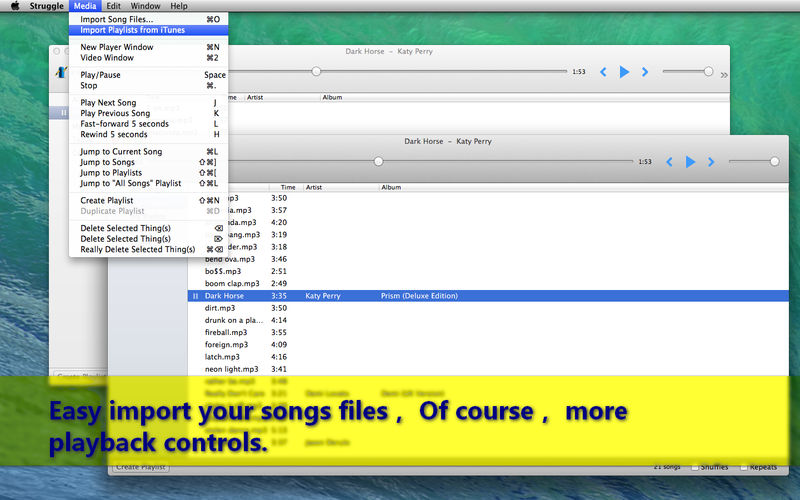Choose Create Playlist menu item
The image size is (800, 500).
(148, 201)
